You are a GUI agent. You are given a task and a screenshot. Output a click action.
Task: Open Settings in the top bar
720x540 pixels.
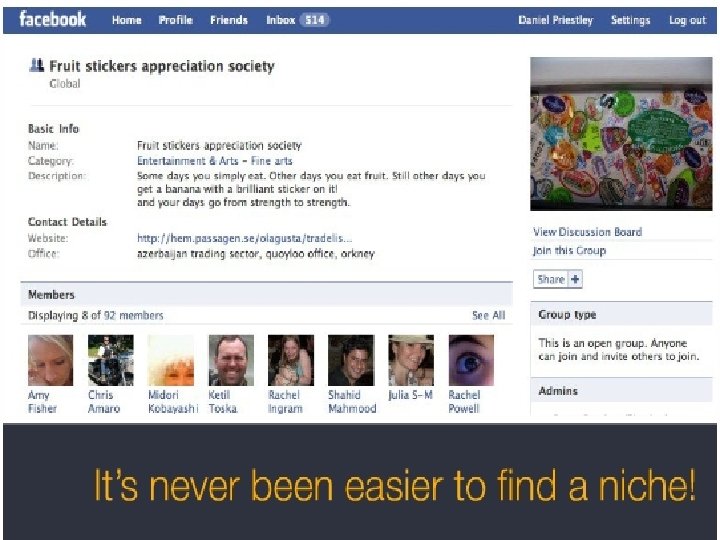630,20
